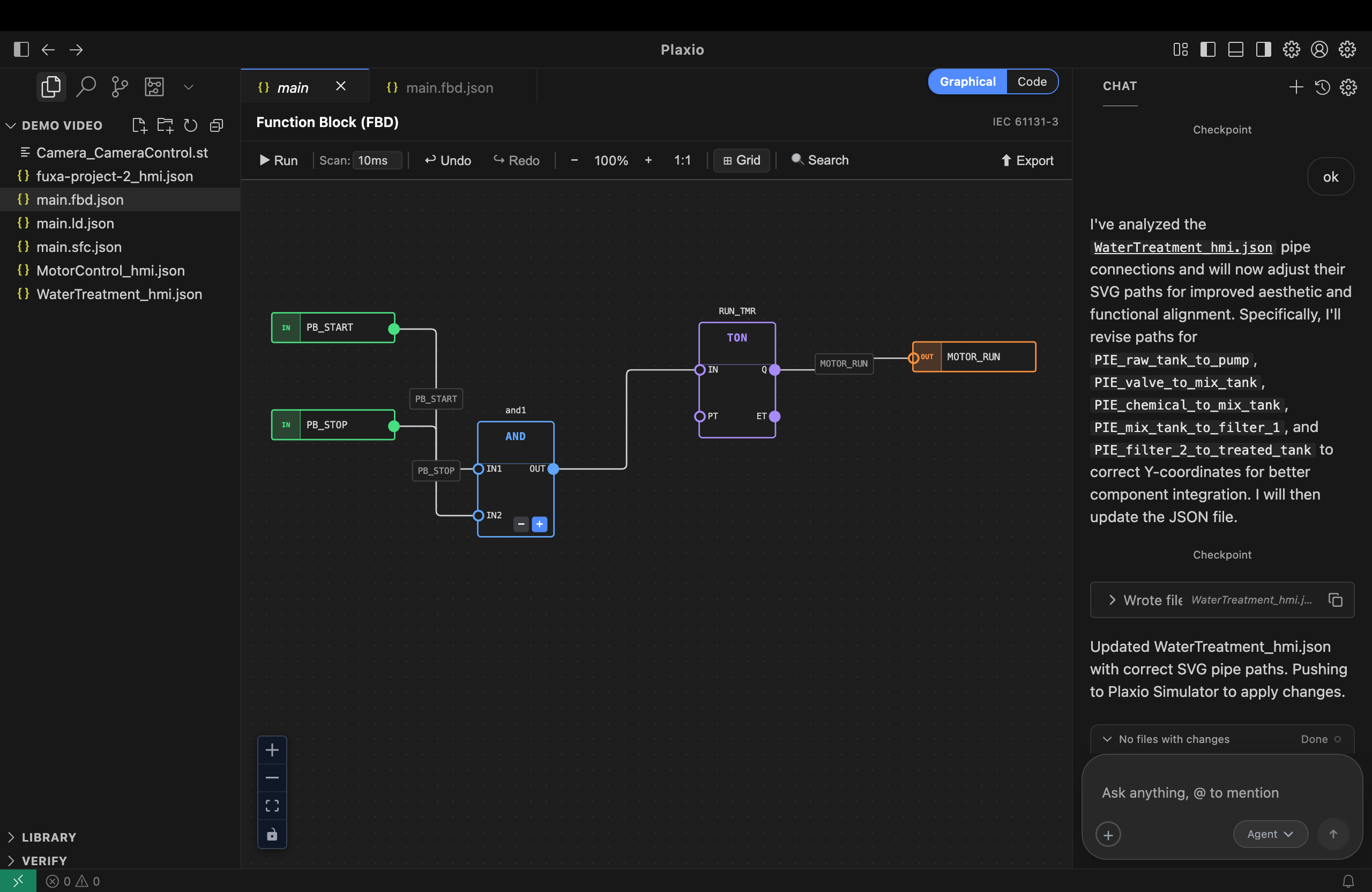
Task: Switch to the main tab
Action: click(x=292, y=87)
